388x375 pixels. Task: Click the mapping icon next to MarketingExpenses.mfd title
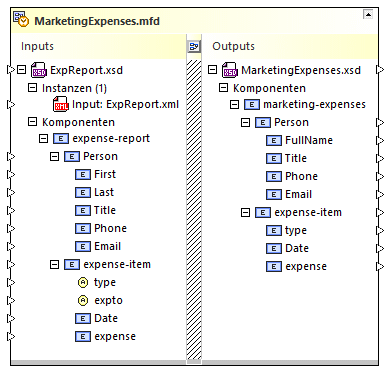point(21,19)
